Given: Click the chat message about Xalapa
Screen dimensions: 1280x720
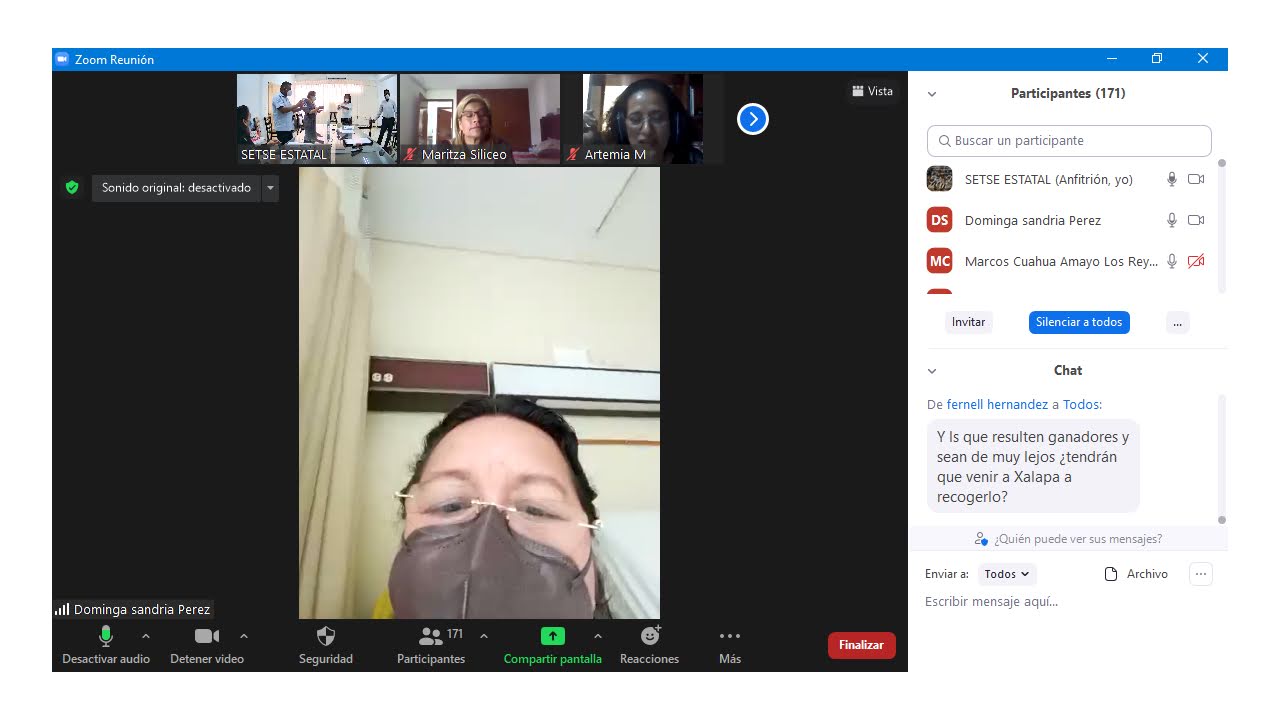Looking at the screenshot, I should (x=1033, y=467).
